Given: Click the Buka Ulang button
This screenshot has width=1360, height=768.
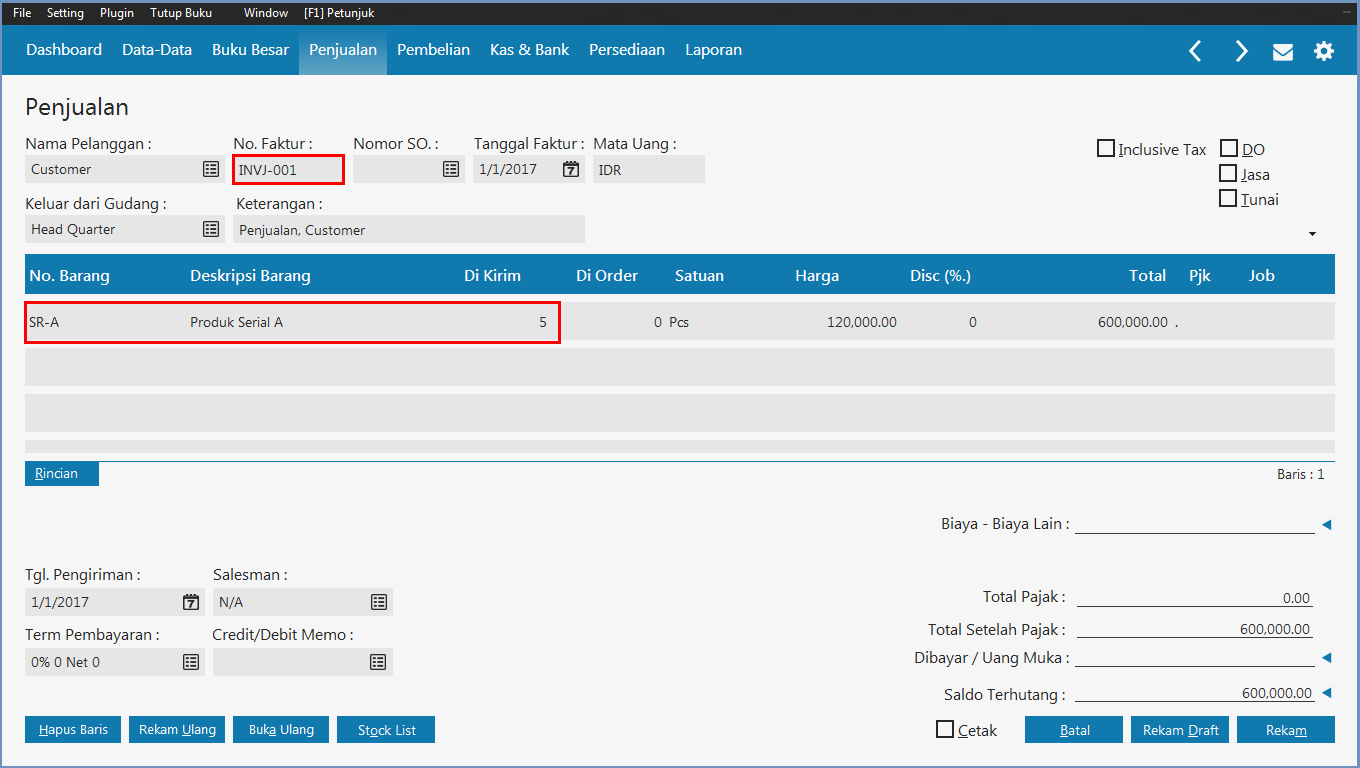Looking at the screenshot, I should pyautogui.click(x=281, y=730).
